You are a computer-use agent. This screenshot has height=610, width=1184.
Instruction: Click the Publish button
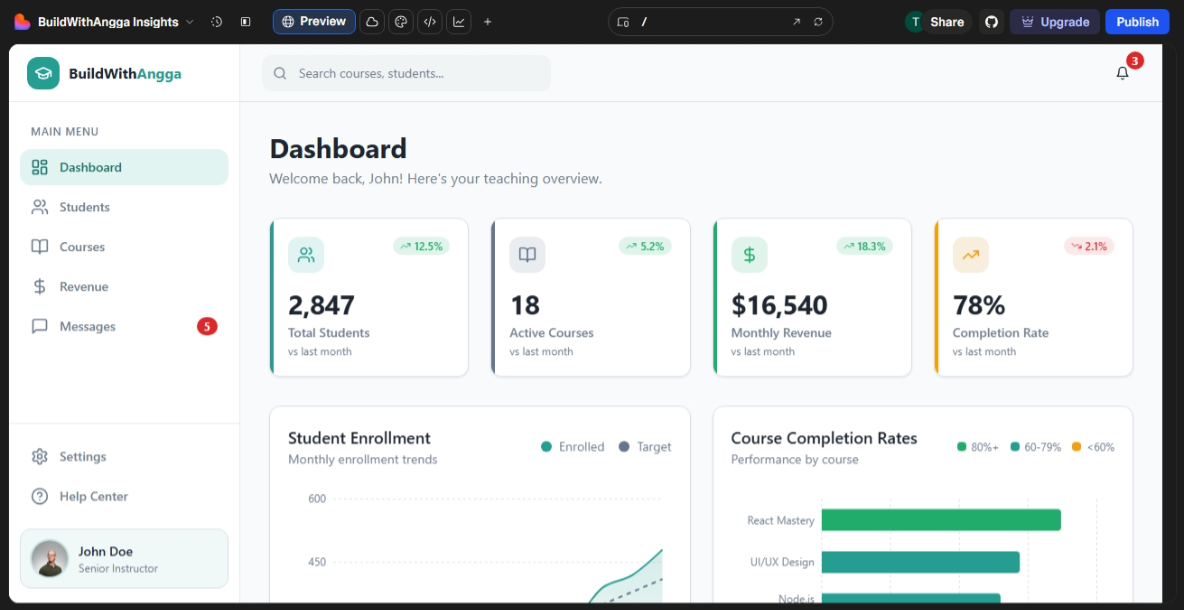[x=1137, y=21]
